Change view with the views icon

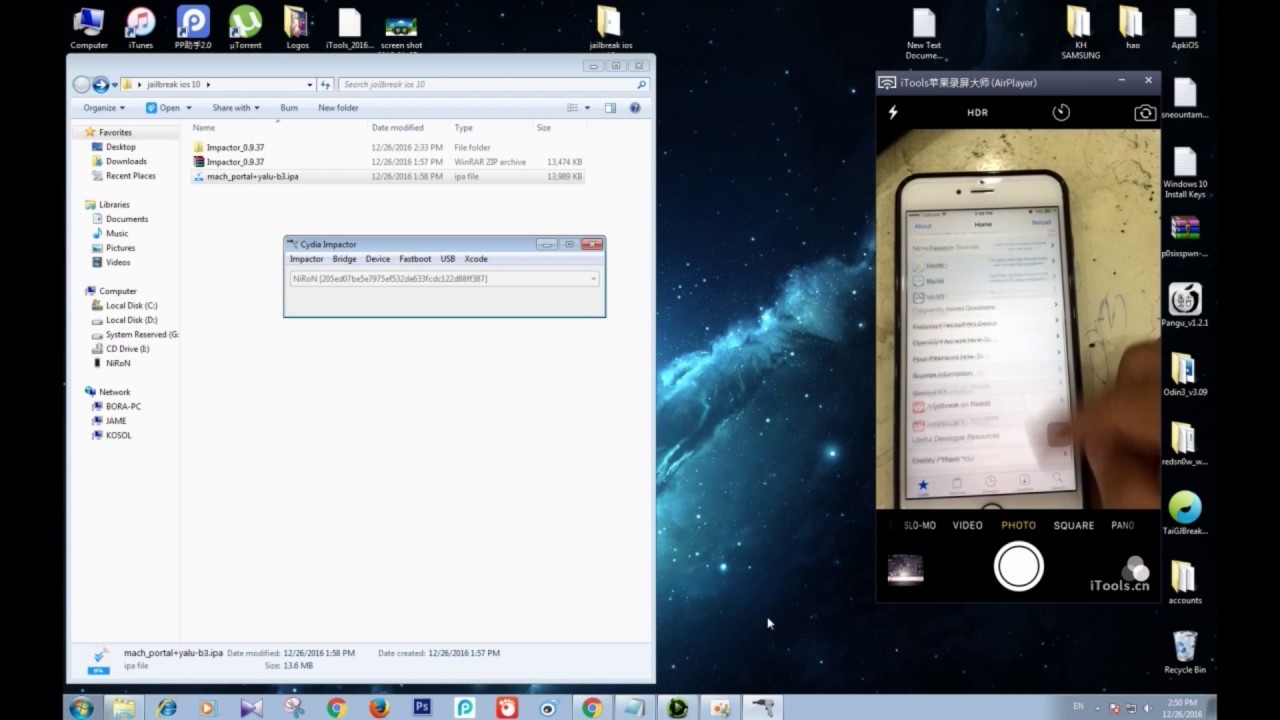(573, 108)
